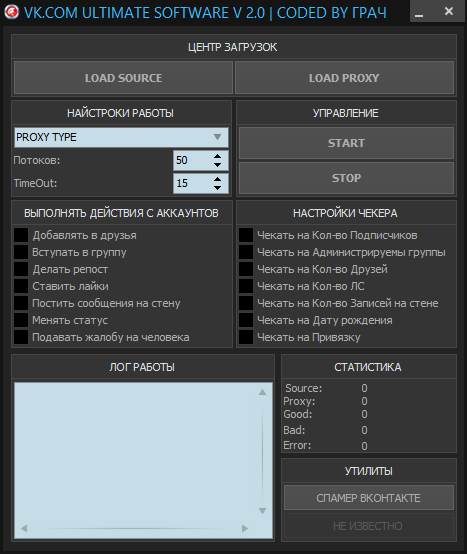The image size is (467, 554).
Task: Toggle Чекать на Кол-во ЛС
Action: point(246,286)
